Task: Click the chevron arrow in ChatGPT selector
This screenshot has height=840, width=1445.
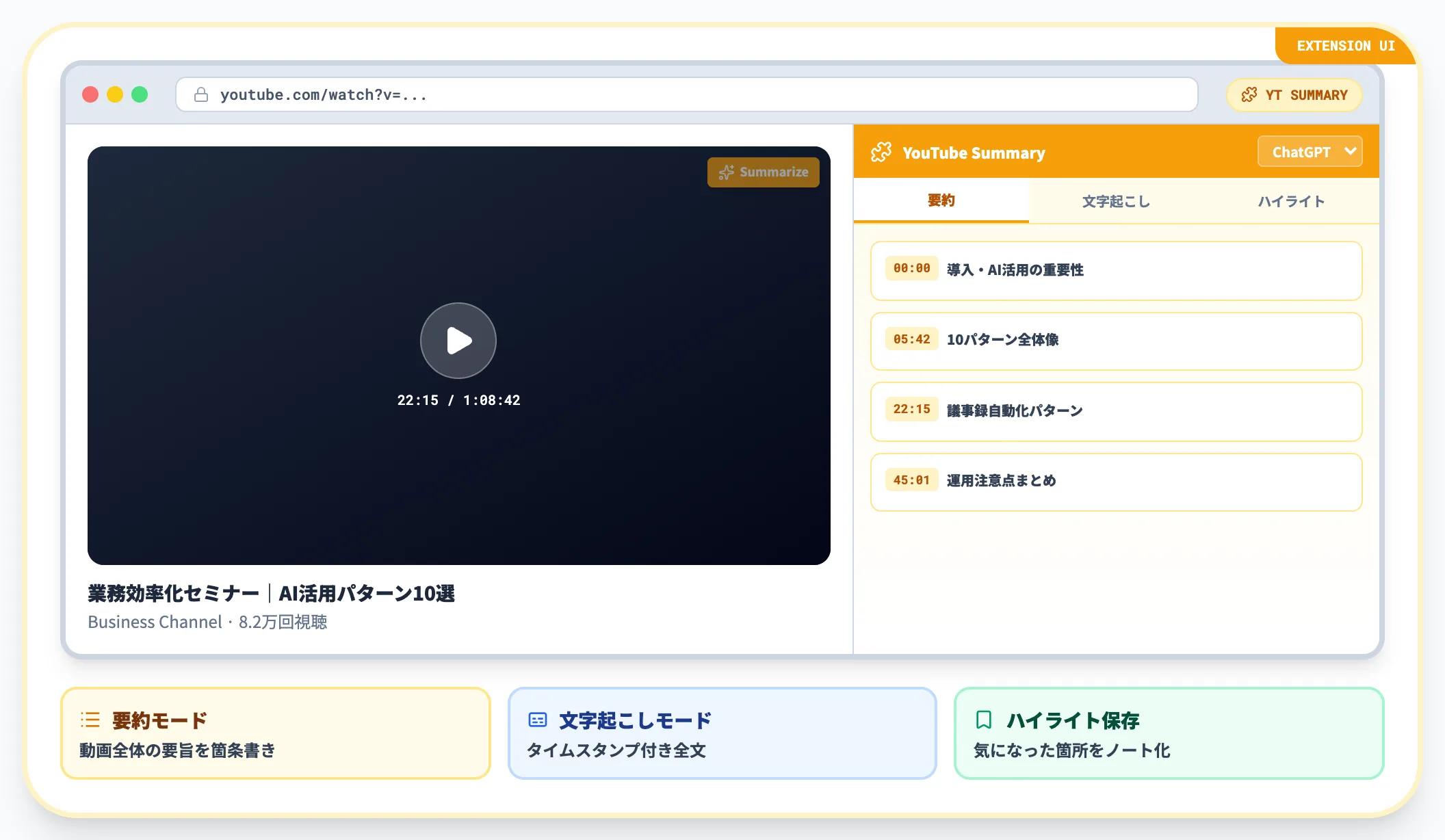Action: (x=1350, y=151)
